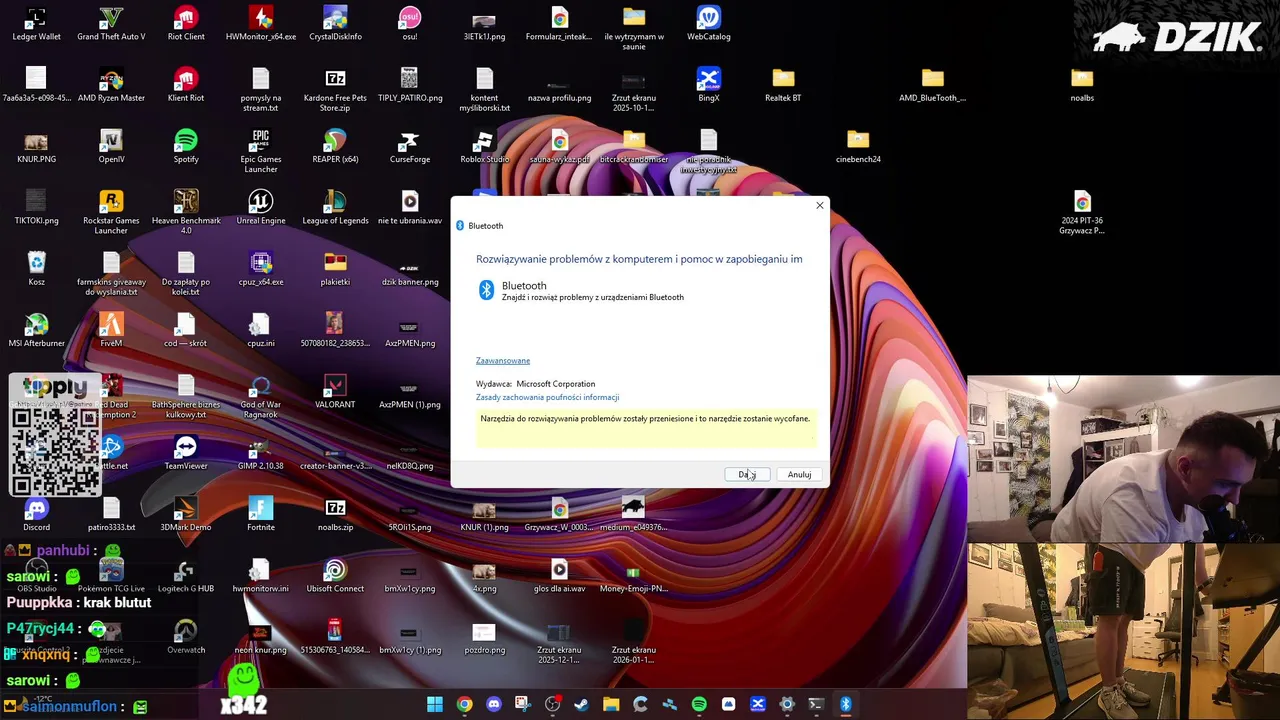Select Heaven Benchmark 4.0 desktop icon
Image resolution: width=1280 pixels, height=720 pixels.
click(x=186, y=212)
